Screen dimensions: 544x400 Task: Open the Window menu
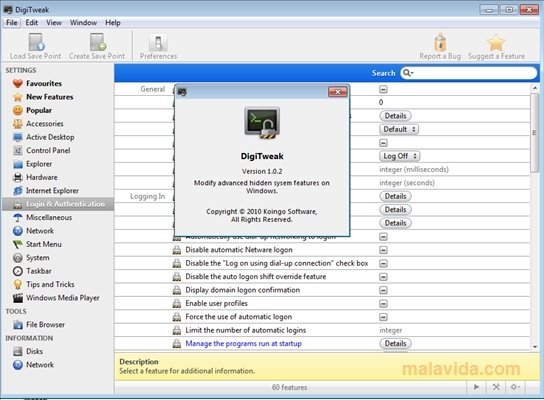tap(83, 23)
